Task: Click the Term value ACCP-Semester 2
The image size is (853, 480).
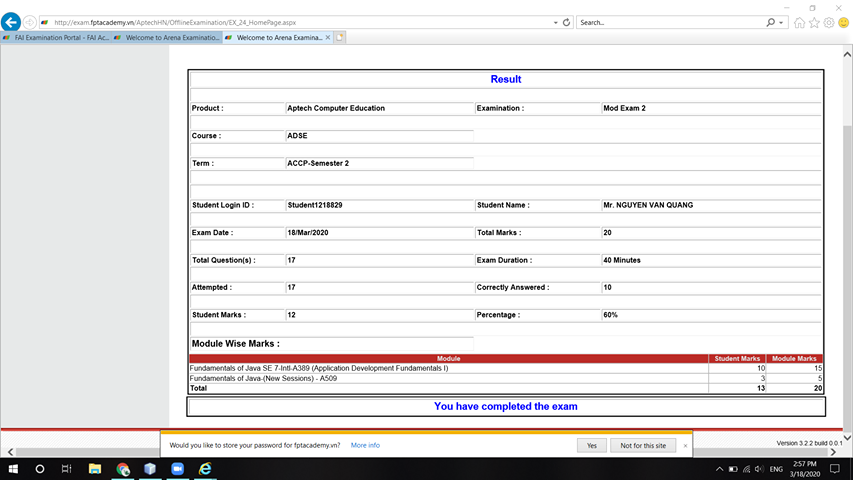Action: coord(318,163)
